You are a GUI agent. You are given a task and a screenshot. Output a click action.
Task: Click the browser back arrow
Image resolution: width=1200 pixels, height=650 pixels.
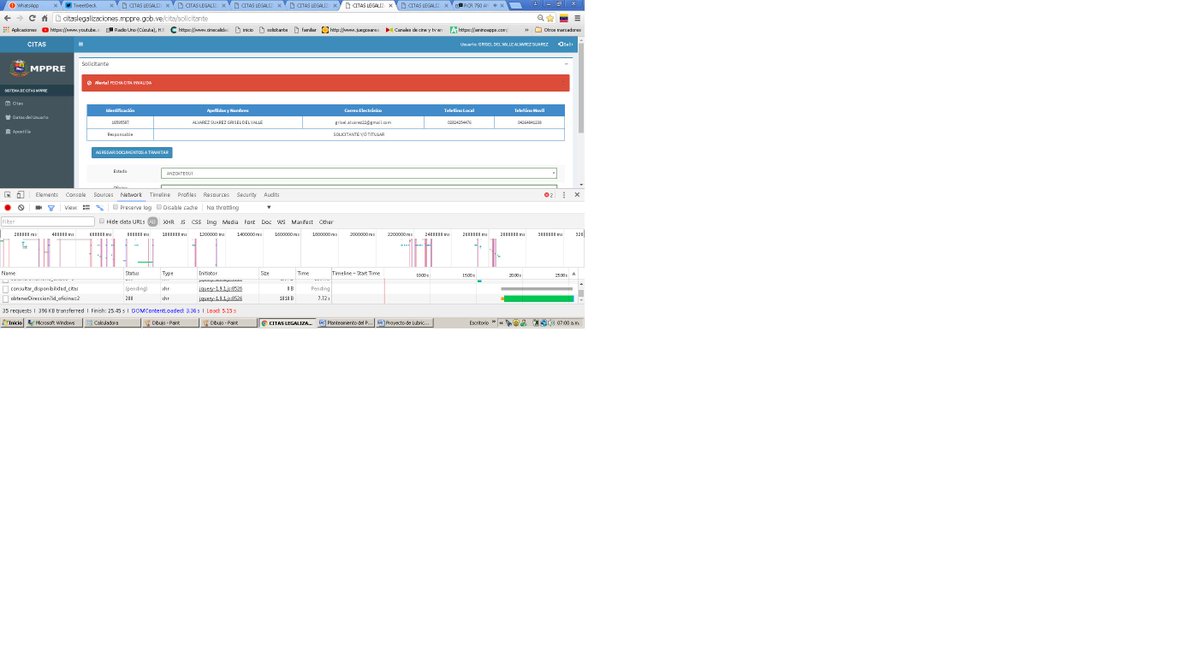(x=8, y=18)
